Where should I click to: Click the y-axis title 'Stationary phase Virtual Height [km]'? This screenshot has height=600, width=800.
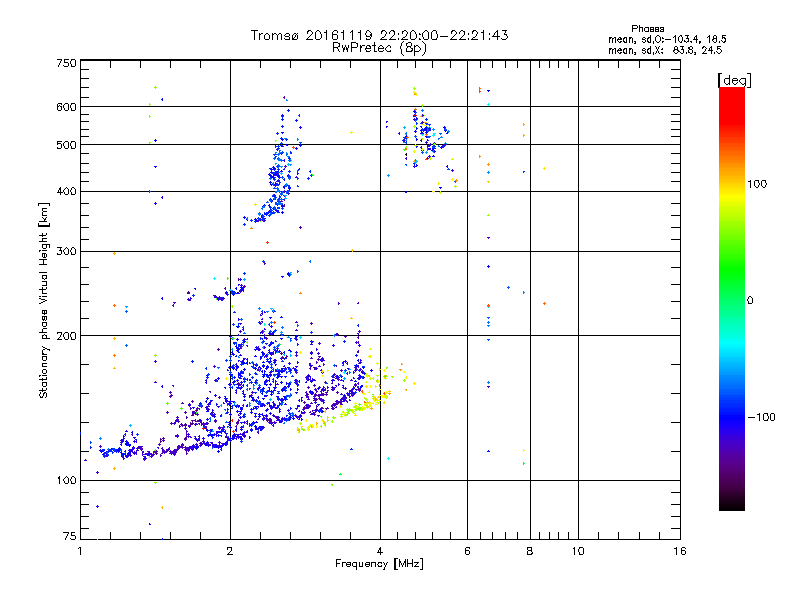(x=44, y=301)
